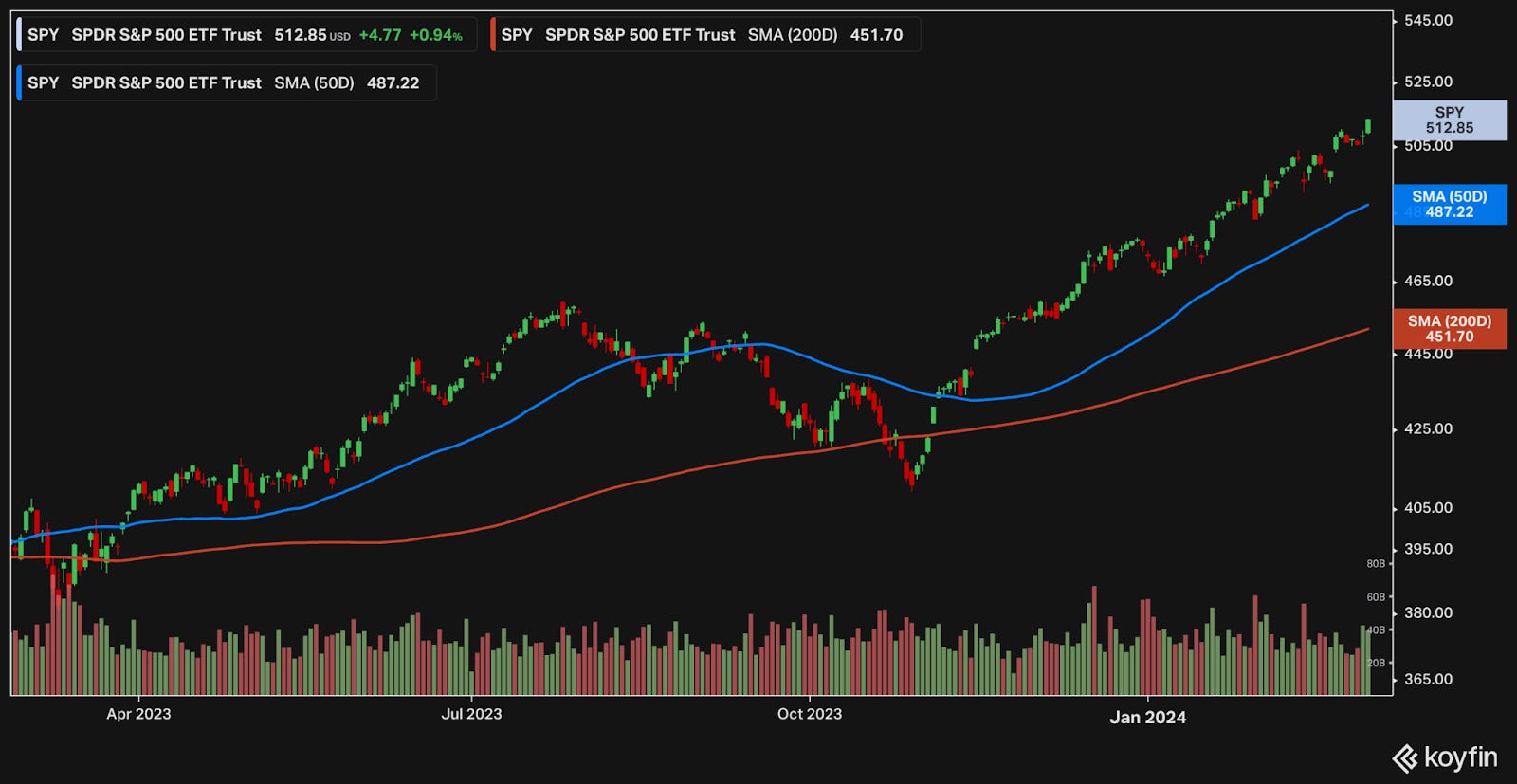This screenshot has width=1517, height=784.
Task: Click the 465.00 price axis label
Action: pyautogui.click(x=1428, y=281)
